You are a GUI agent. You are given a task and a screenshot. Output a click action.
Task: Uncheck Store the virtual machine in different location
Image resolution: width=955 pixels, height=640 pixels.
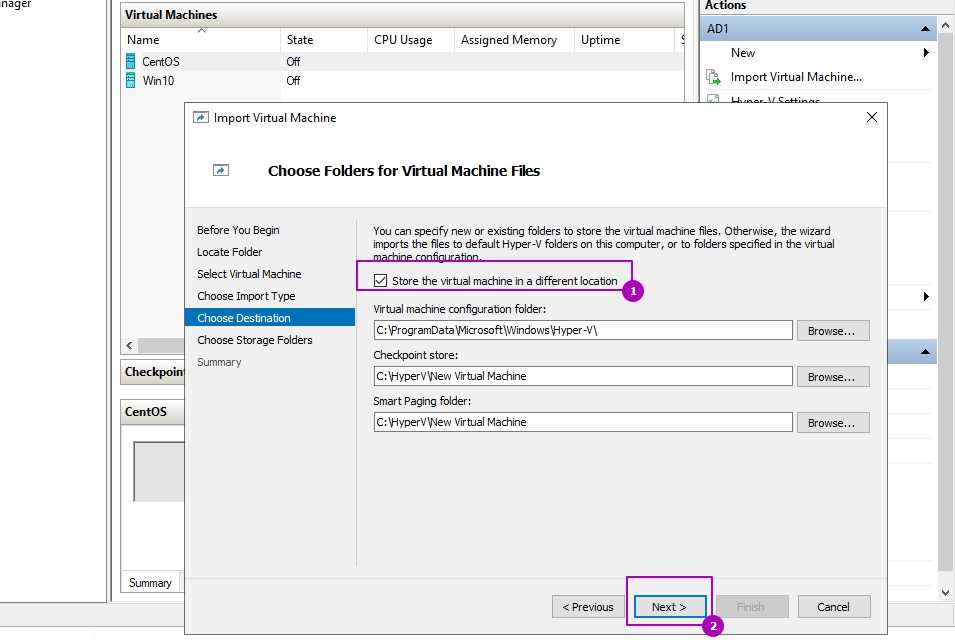pyautogui.click(x=380, y=281)
